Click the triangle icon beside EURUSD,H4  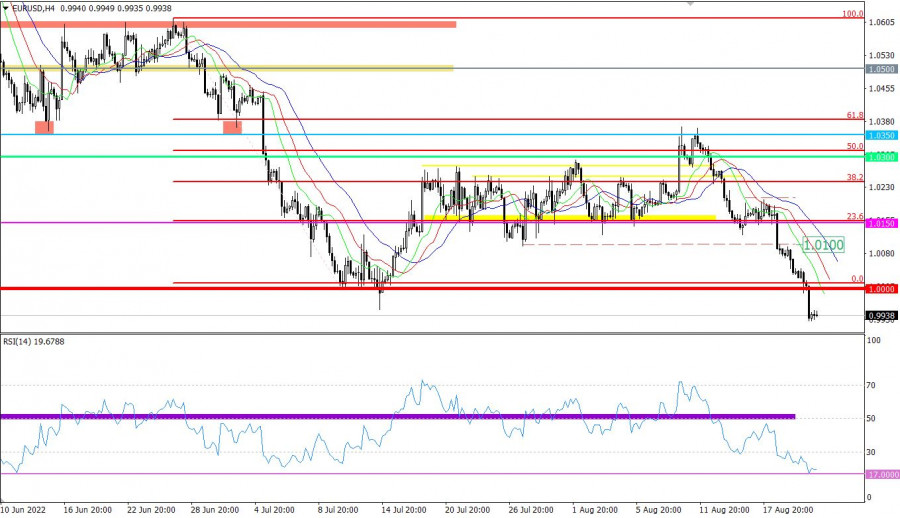(x=6, y=6)
